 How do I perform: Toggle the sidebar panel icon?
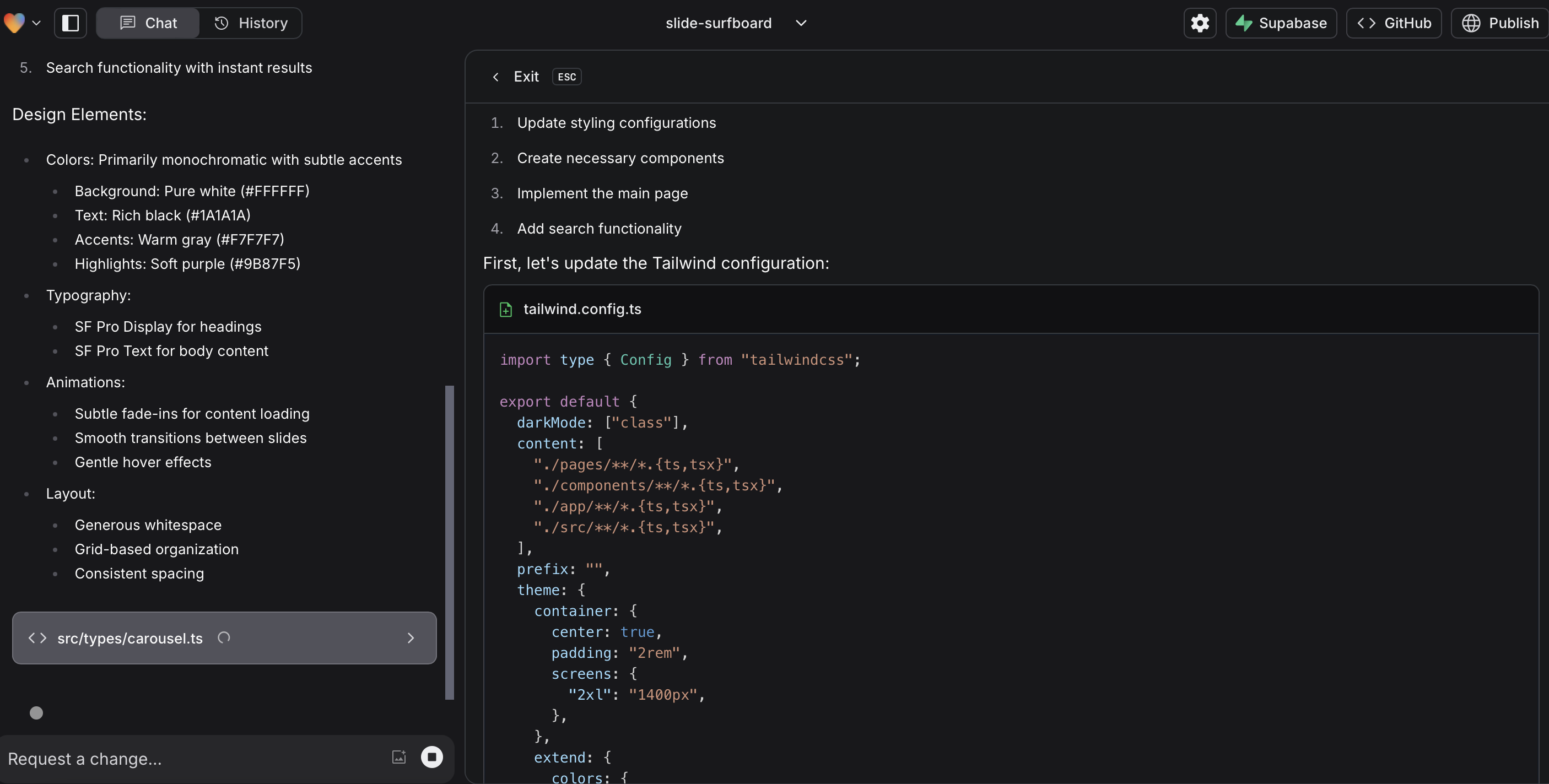(70, 22)
